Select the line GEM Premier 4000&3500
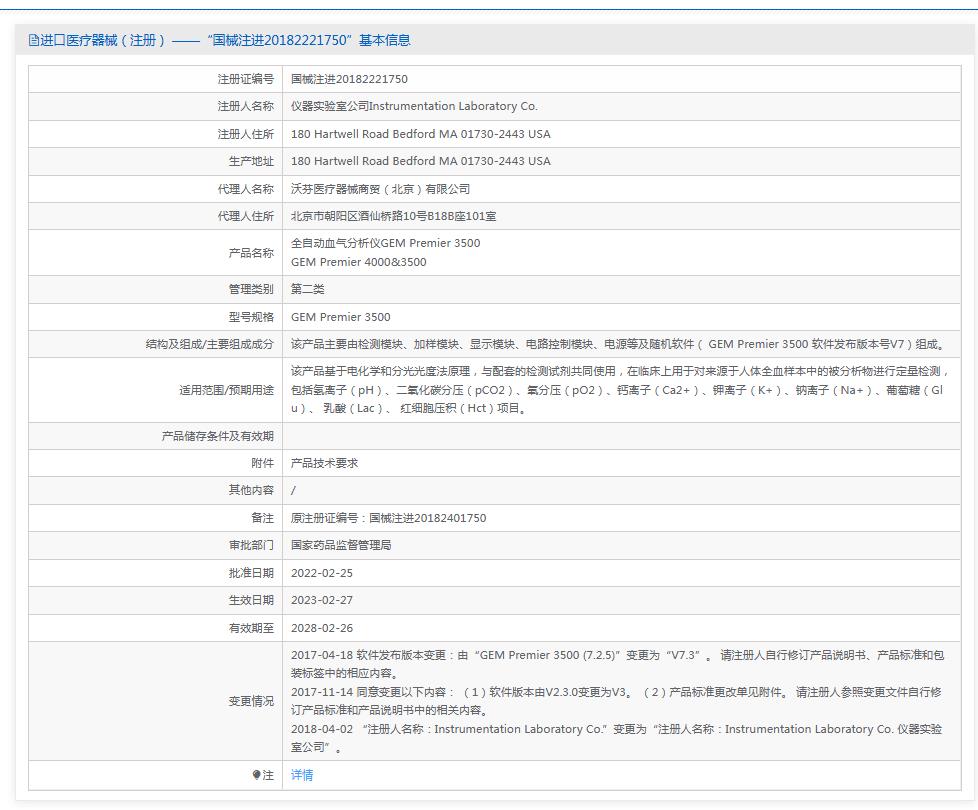 point(359,262)
